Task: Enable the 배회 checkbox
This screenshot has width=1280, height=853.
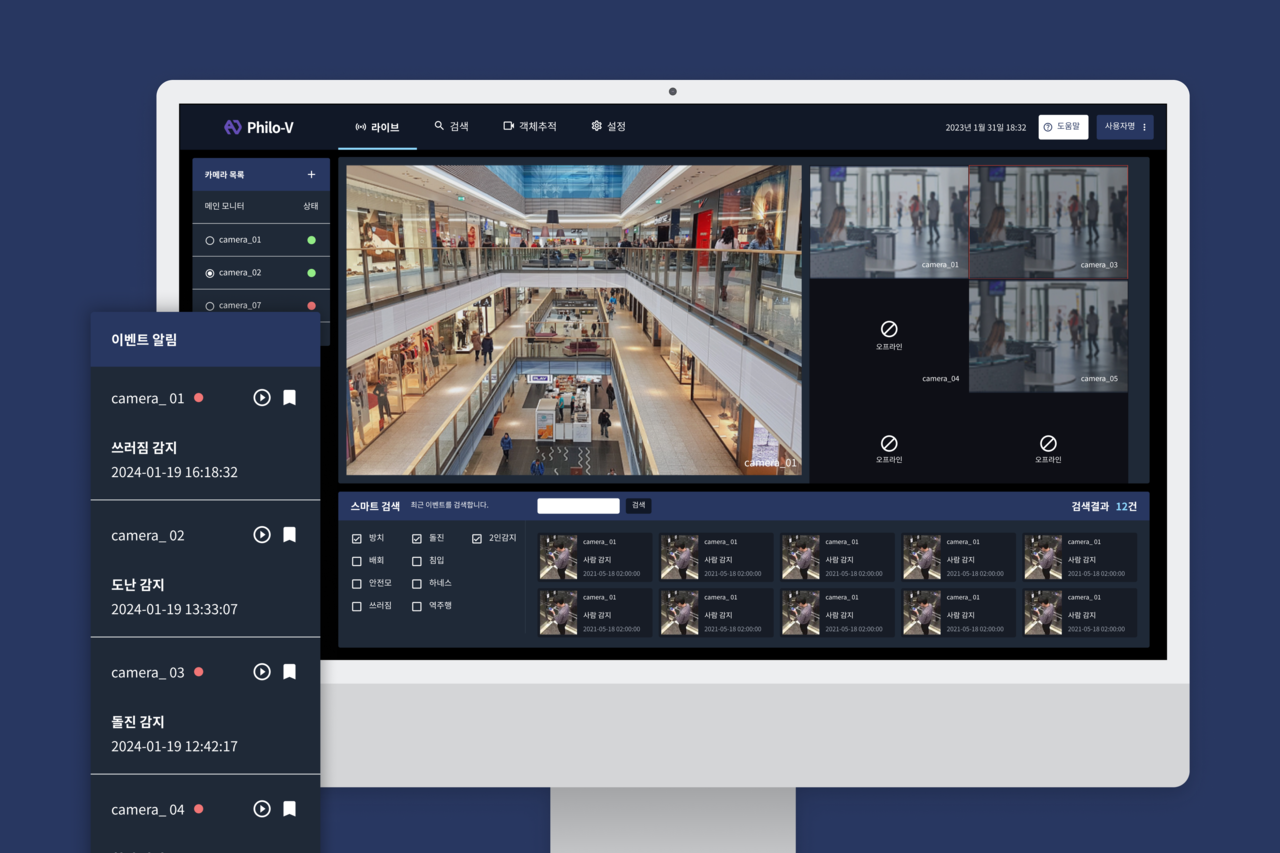Action: pos(357,562)
